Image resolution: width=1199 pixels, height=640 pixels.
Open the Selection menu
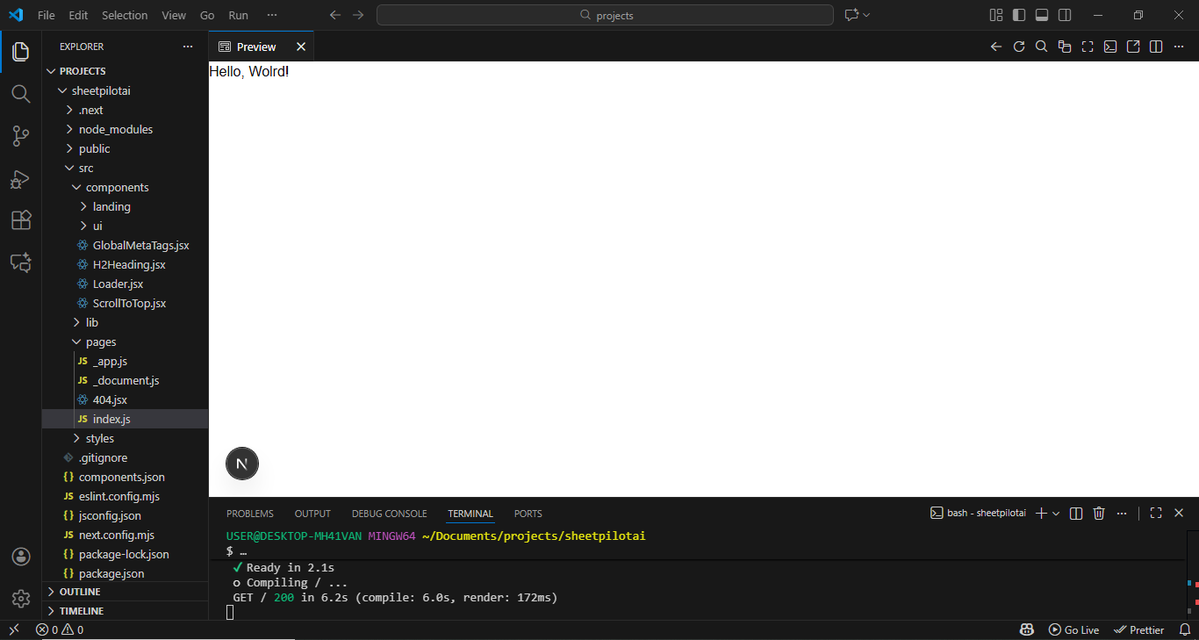click(x=125, y=15)
